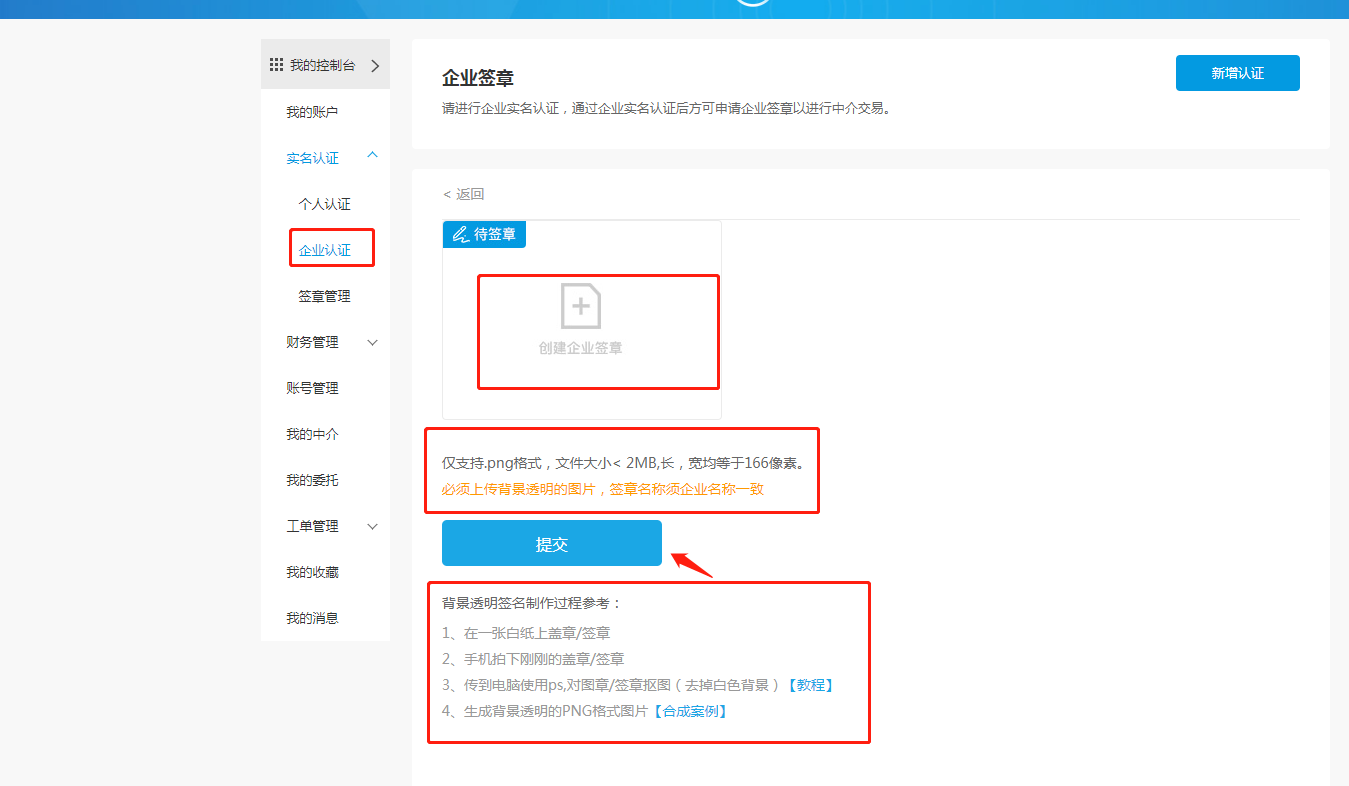Open the 【教程】 tutorial link
1349x786 pixels.
(809, 685)
